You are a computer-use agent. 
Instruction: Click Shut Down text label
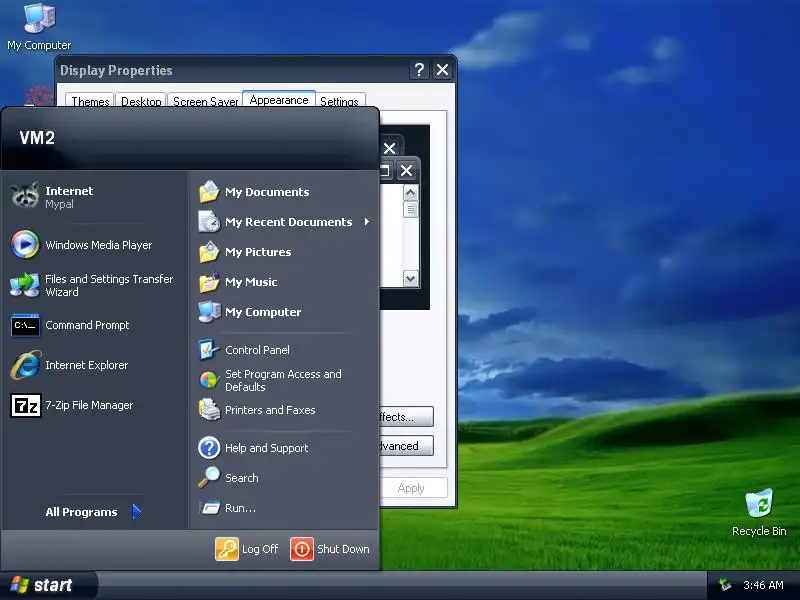point(343,549)
